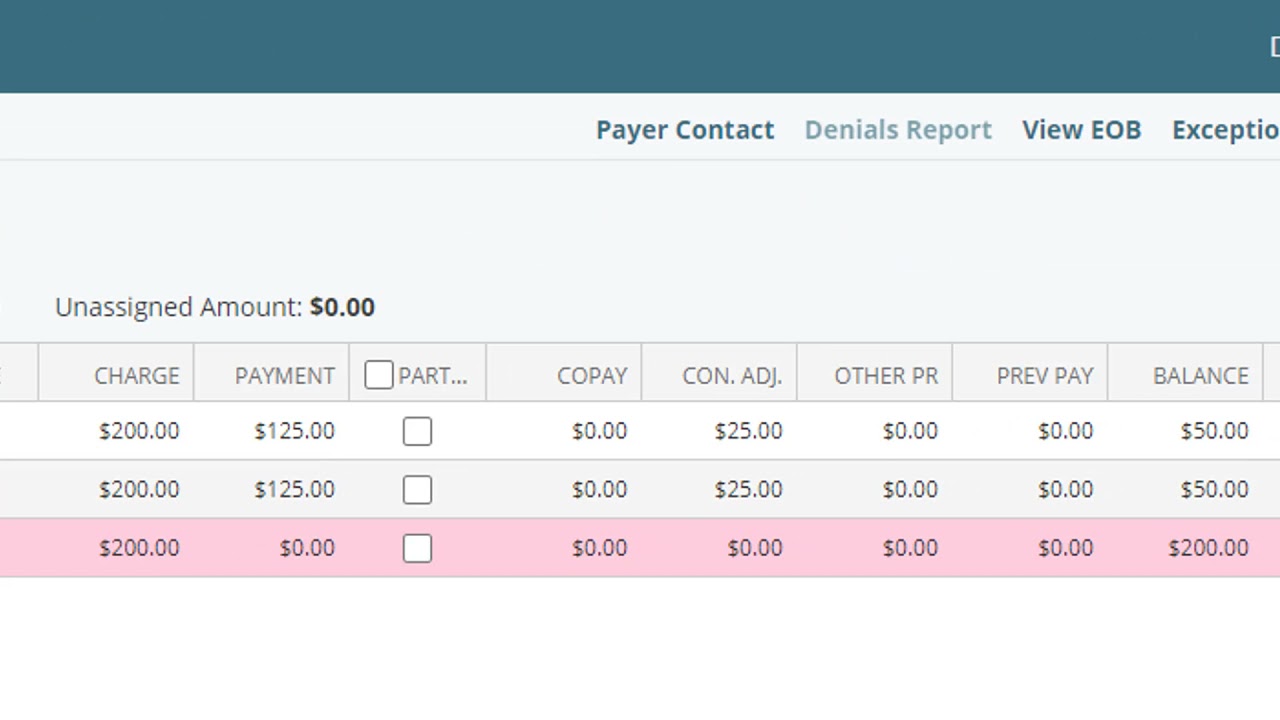Click the PREV PAY column header
The width and height of the screenshot is (1280, 720).
pyautogui.click(x=1045, y=376)
